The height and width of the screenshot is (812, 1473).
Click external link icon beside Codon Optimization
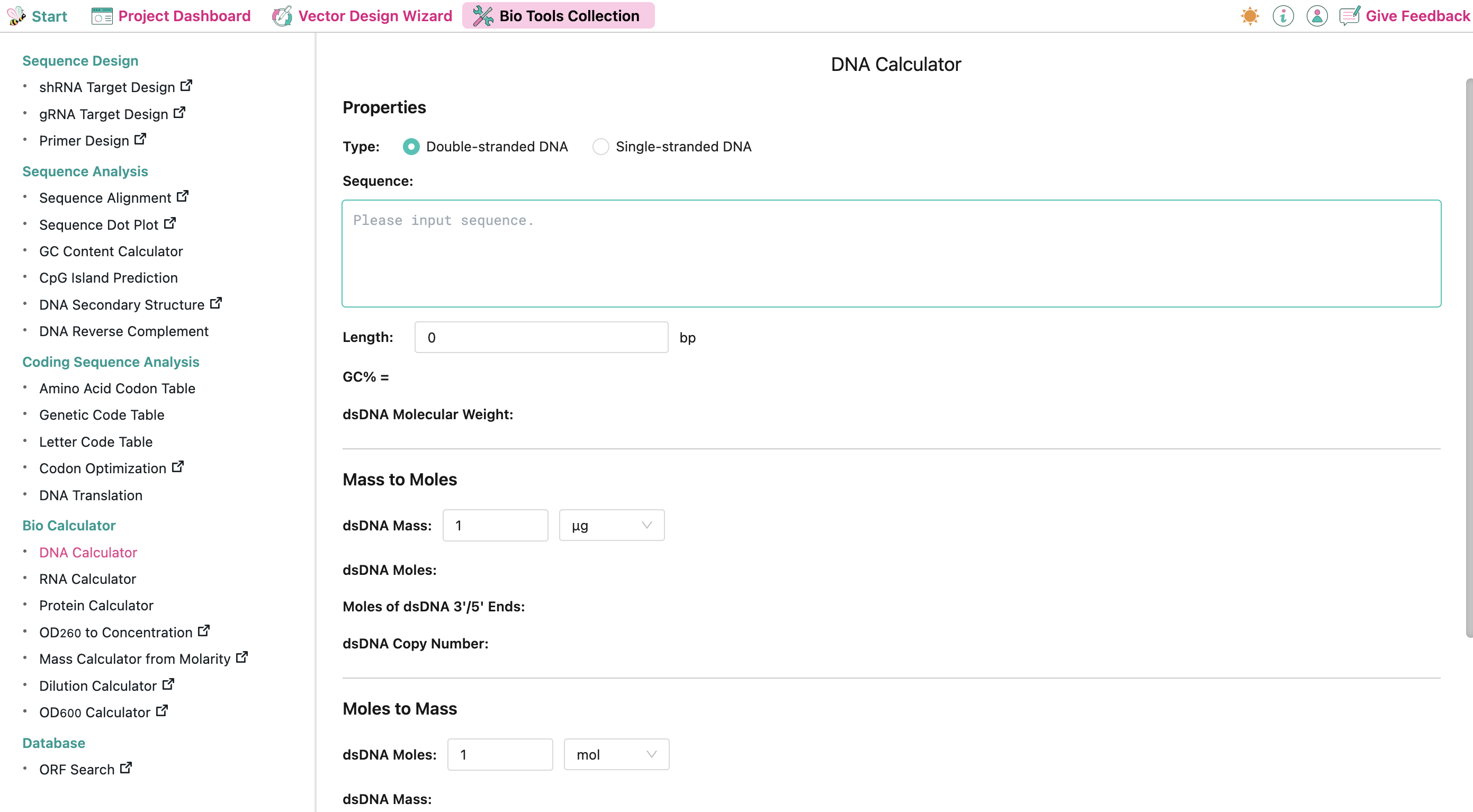178,467
